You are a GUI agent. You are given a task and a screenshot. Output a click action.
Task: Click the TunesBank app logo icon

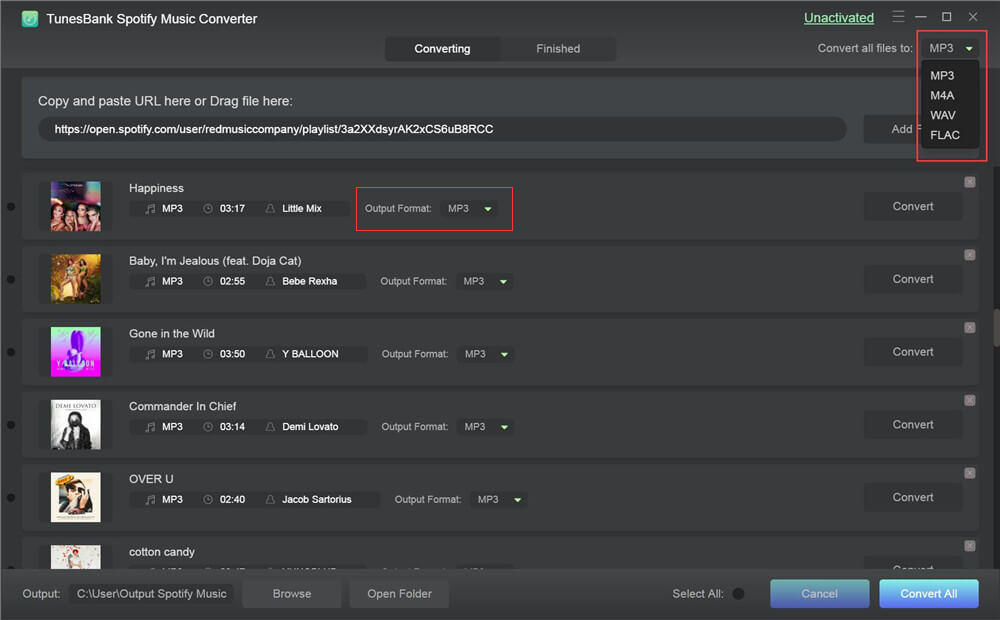pyautogui.click(x=29, y=18)
